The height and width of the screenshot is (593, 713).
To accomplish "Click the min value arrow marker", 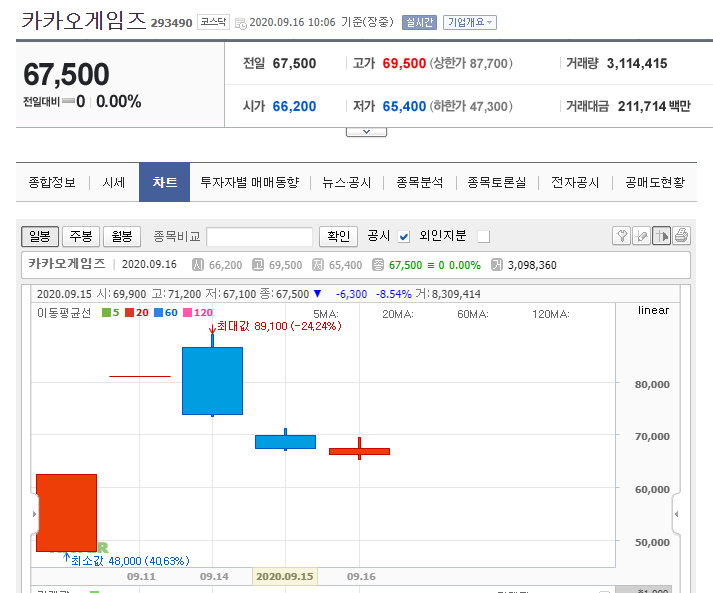I will pos(66,557).
